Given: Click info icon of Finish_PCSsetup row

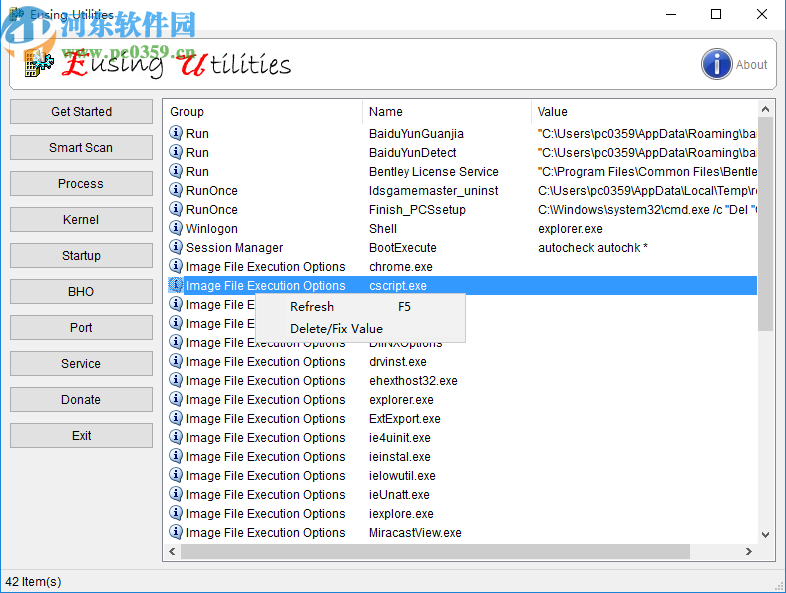Looking at the screenshot, I should point(175,209).
